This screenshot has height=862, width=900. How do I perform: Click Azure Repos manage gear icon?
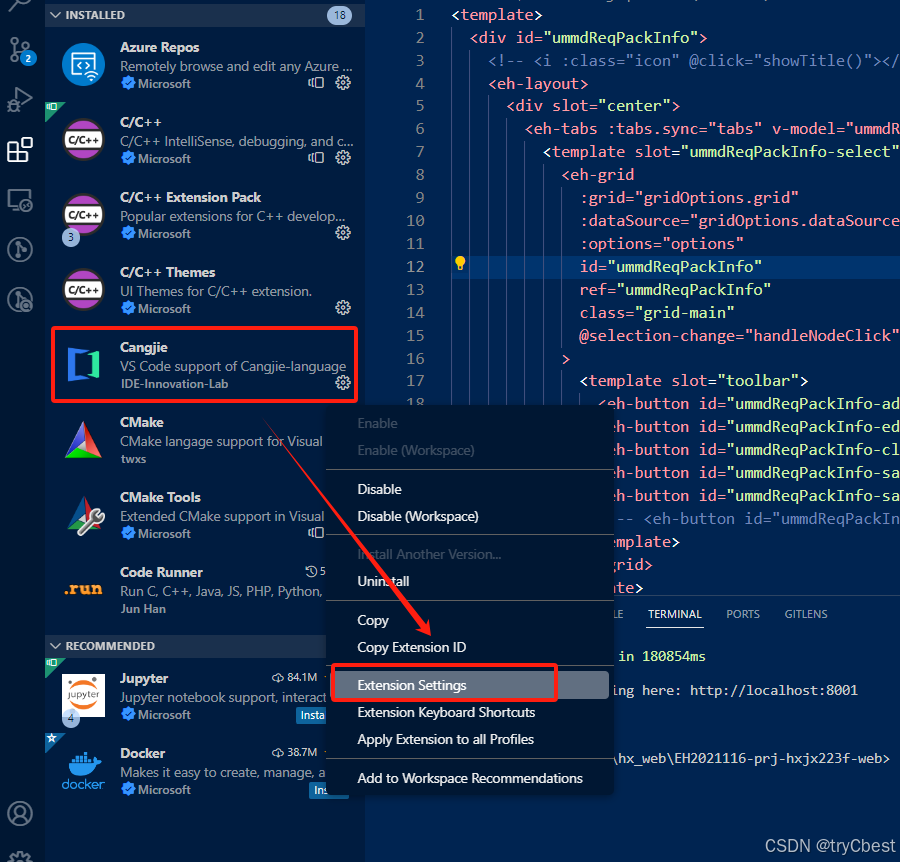point(343,83)
